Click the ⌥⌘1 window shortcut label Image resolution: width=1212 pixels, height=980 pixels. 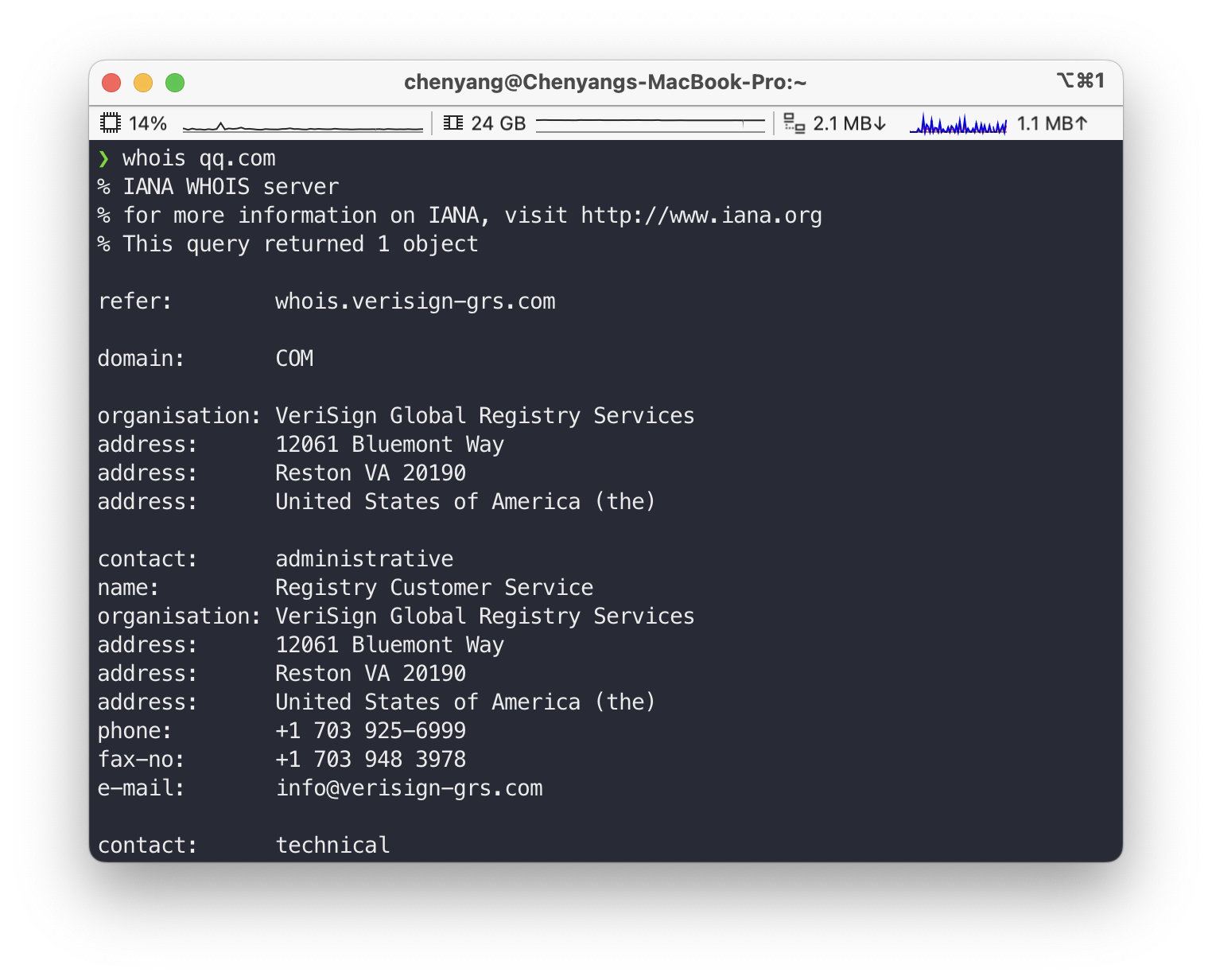pos(1080,80)
